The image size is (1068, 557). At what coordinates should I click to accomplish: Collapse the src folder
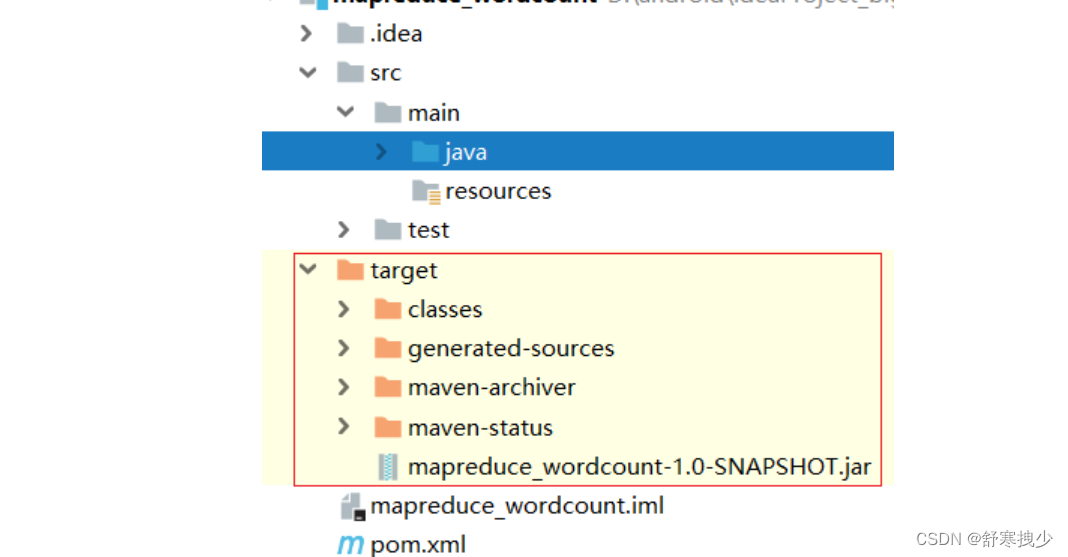click(307, 73)
